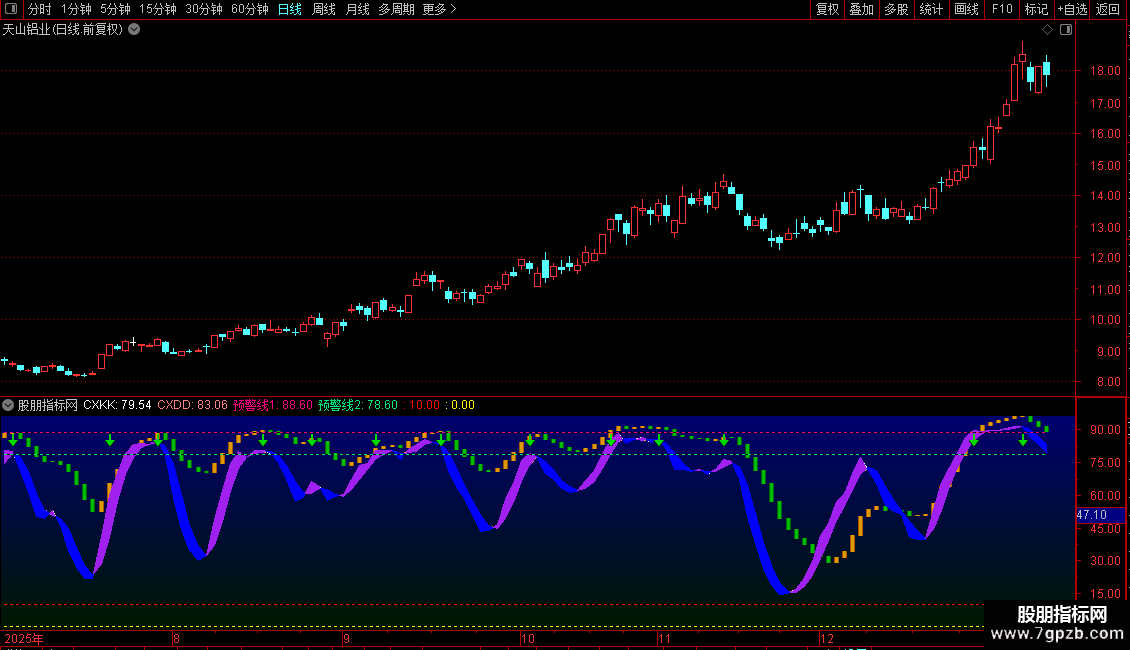Toggle the right side panel icon
The image size is (1130, 650).
point(1066,30)
